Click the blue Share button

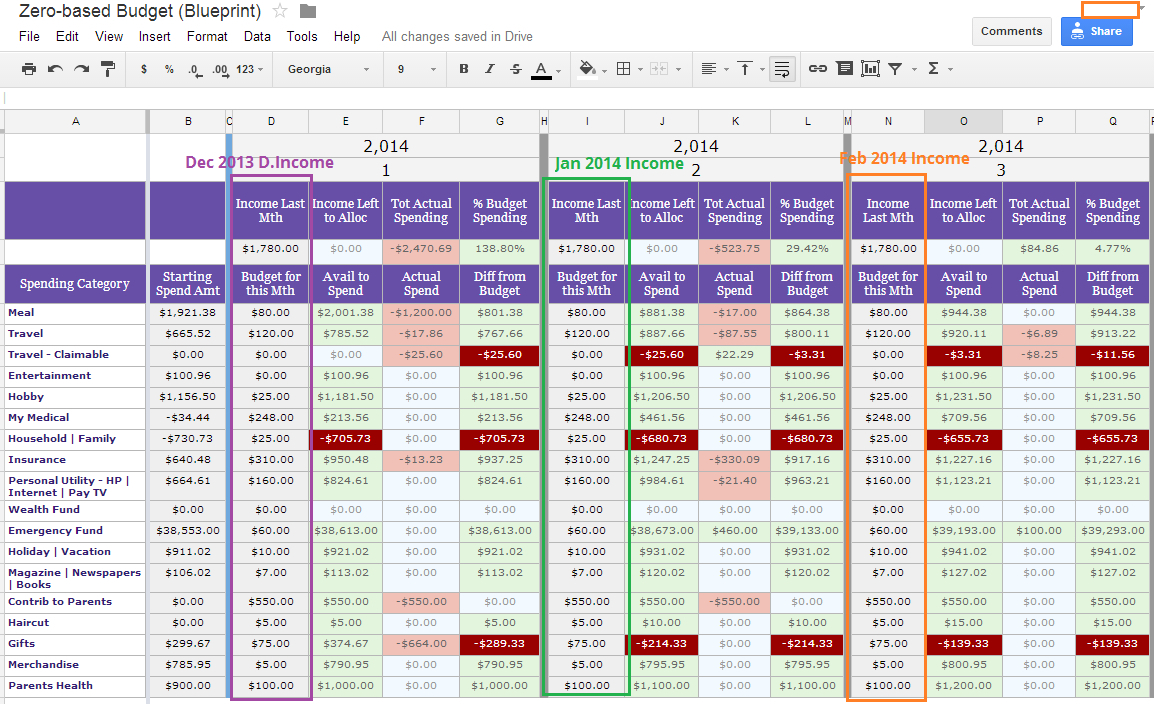click(x=1097, y=31)
